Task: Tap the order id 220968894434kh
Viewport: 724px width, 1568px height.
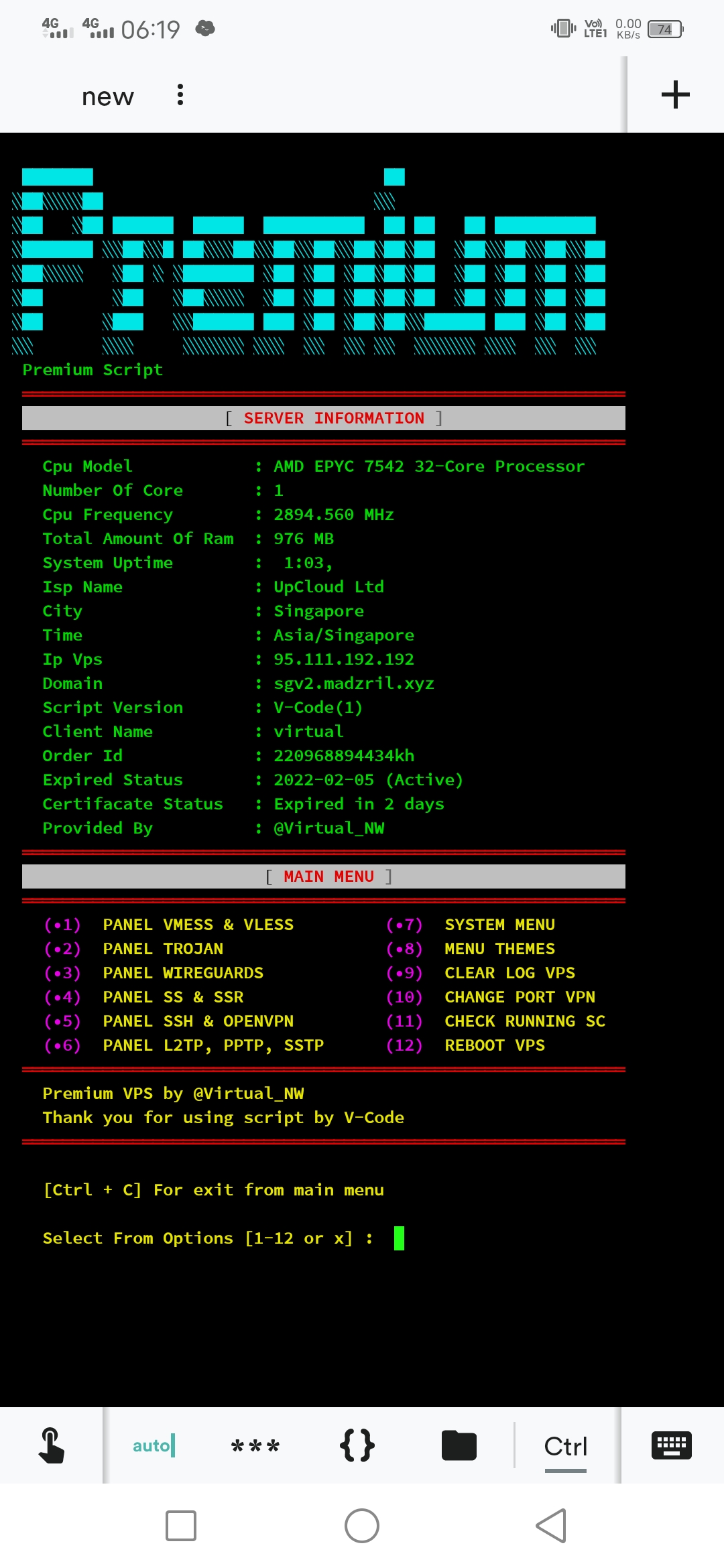Action: (344, 756)
